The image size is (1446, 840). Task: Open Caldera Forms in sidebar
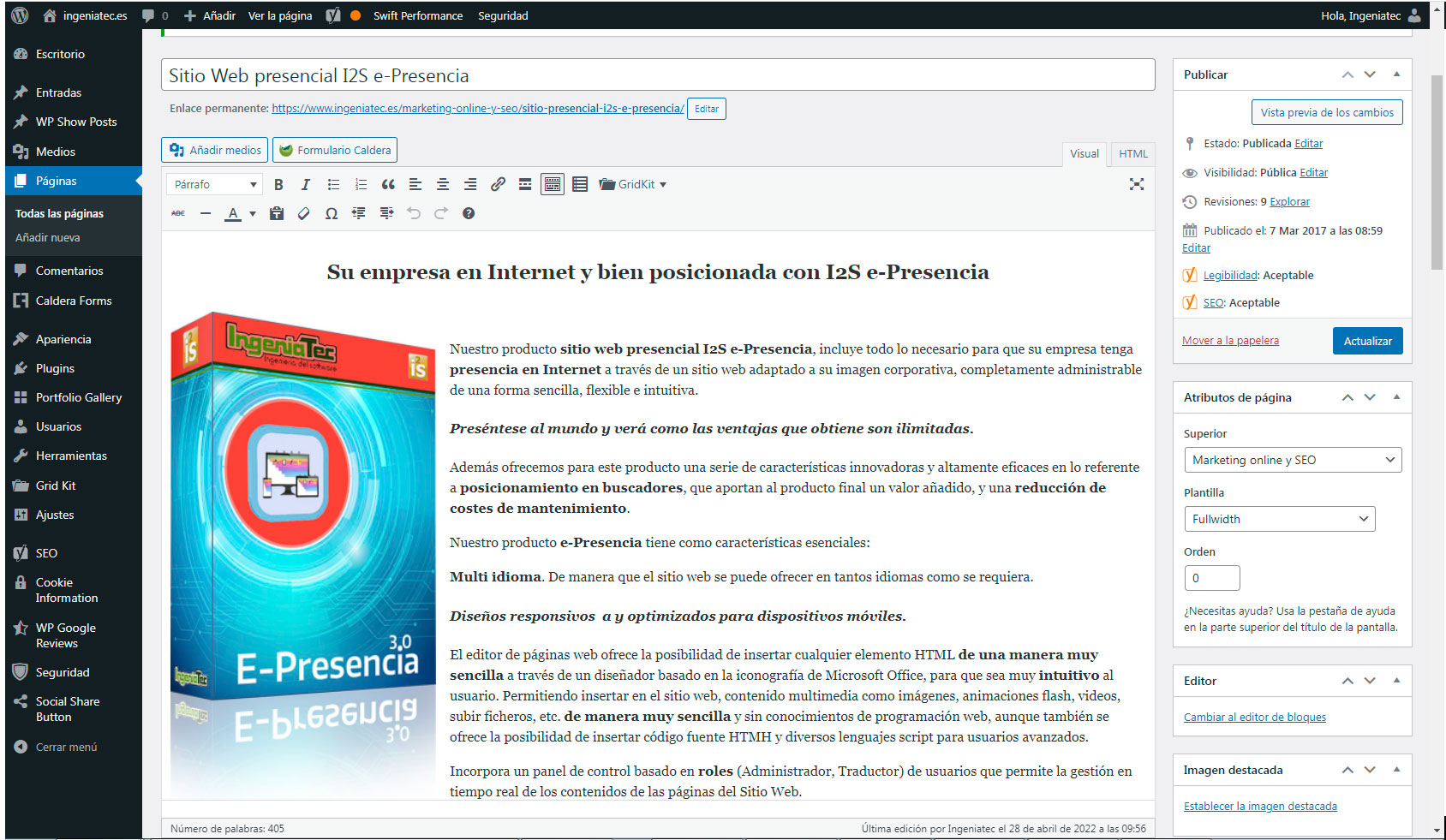coord(74,301)
